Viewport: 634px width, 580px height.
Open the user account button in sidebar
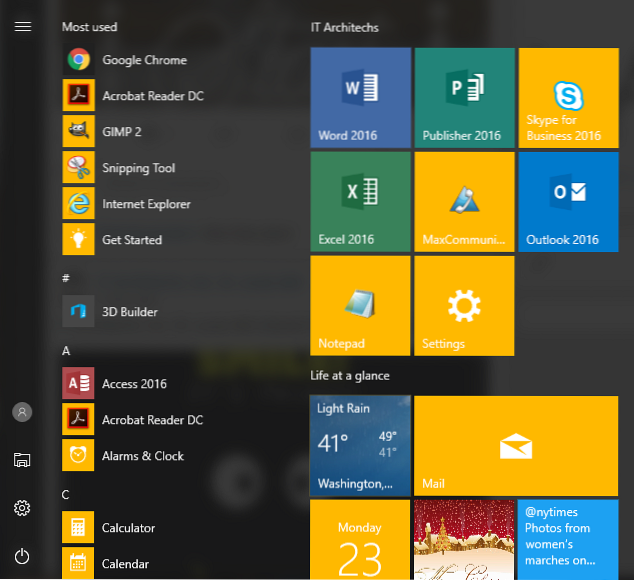point(22,412)
